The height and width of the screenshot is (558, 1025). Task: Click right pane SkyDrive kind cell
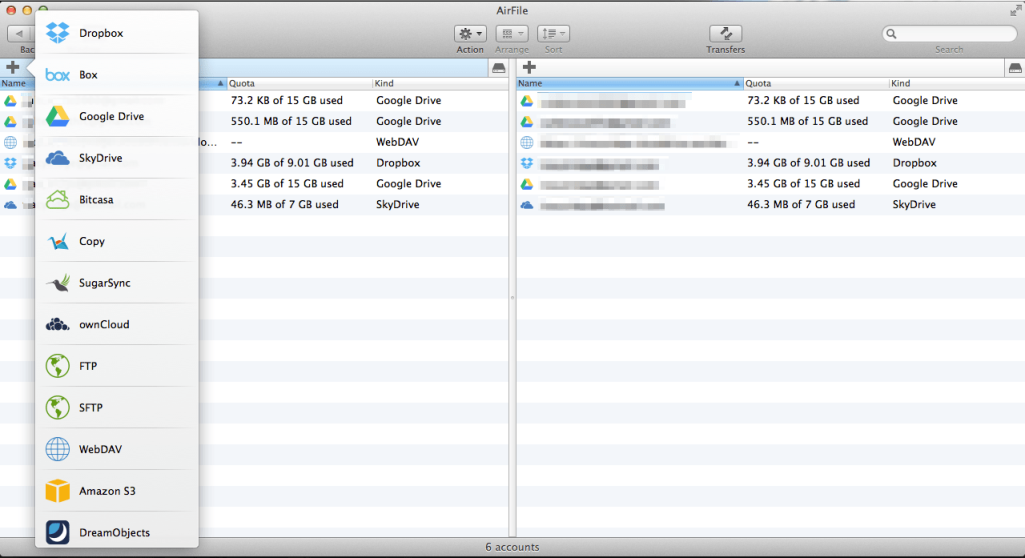pos(914,205)
